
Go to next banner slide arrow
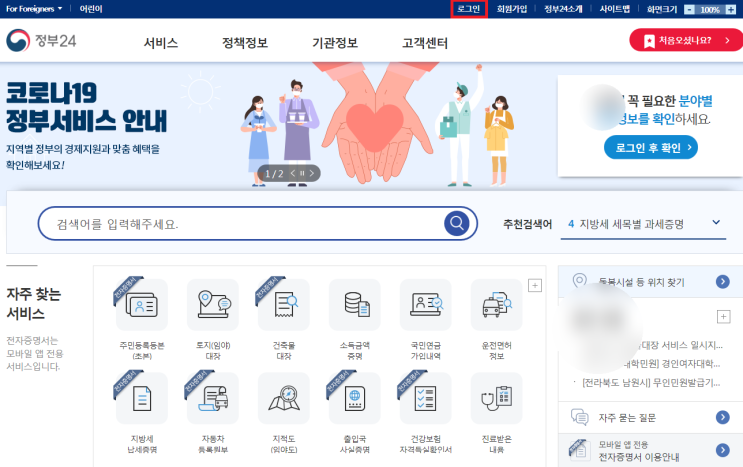[311, 173]
